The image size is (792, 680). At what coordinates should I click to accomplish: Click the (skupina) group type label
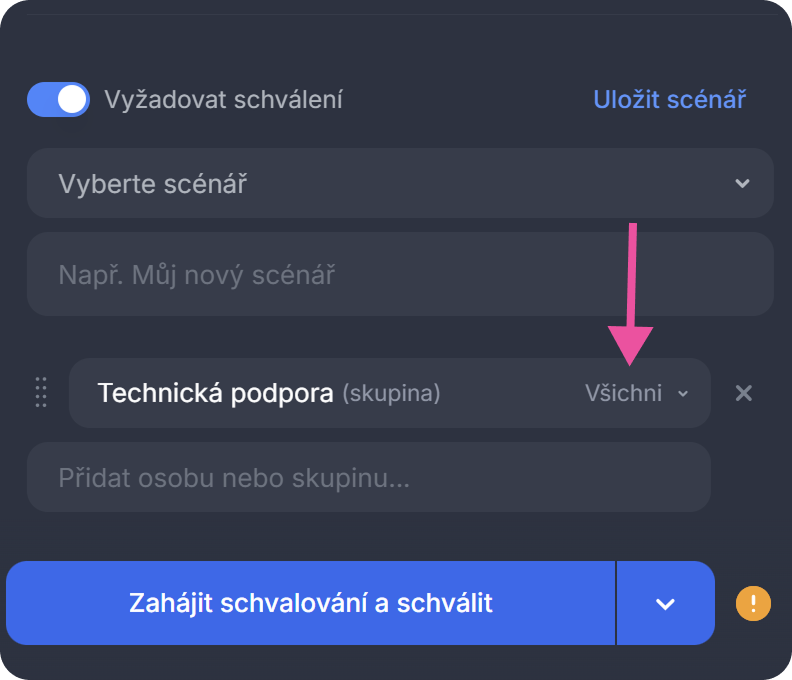(x=391, y=394)
